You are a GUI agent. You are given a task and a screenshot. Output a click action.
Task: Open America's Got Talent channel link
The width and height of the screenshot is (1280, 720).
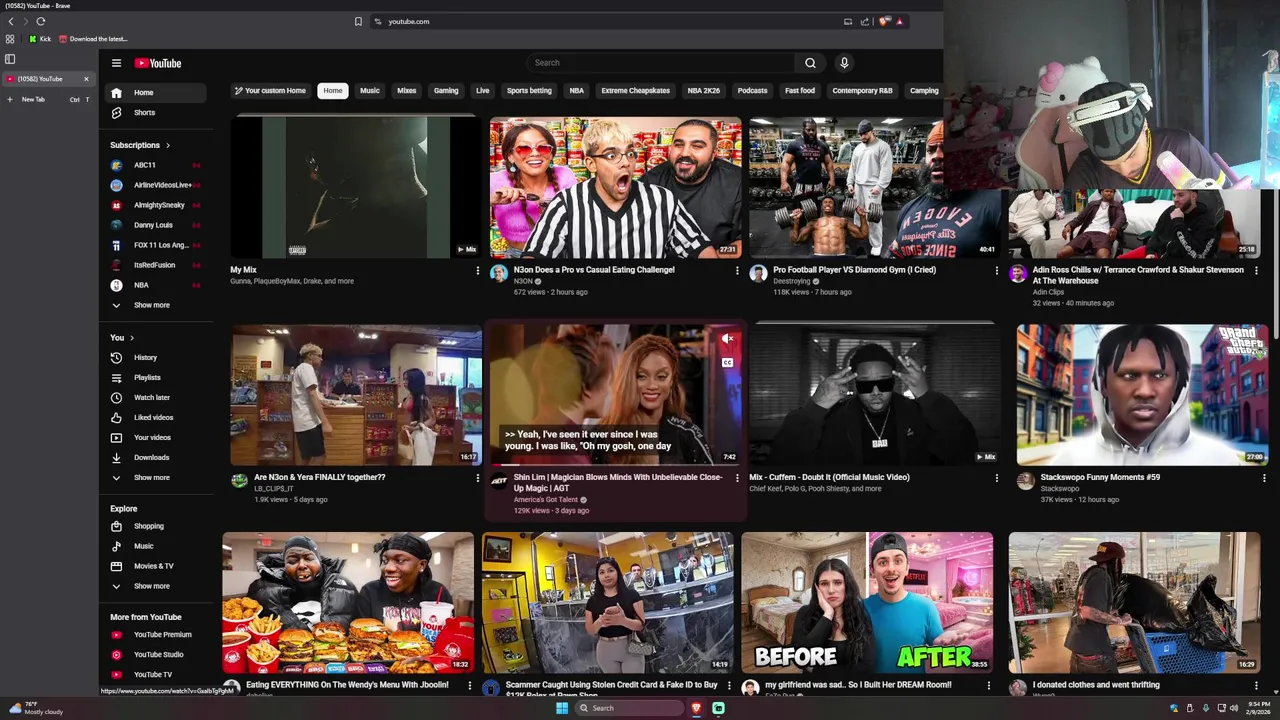tap(546, 499)
